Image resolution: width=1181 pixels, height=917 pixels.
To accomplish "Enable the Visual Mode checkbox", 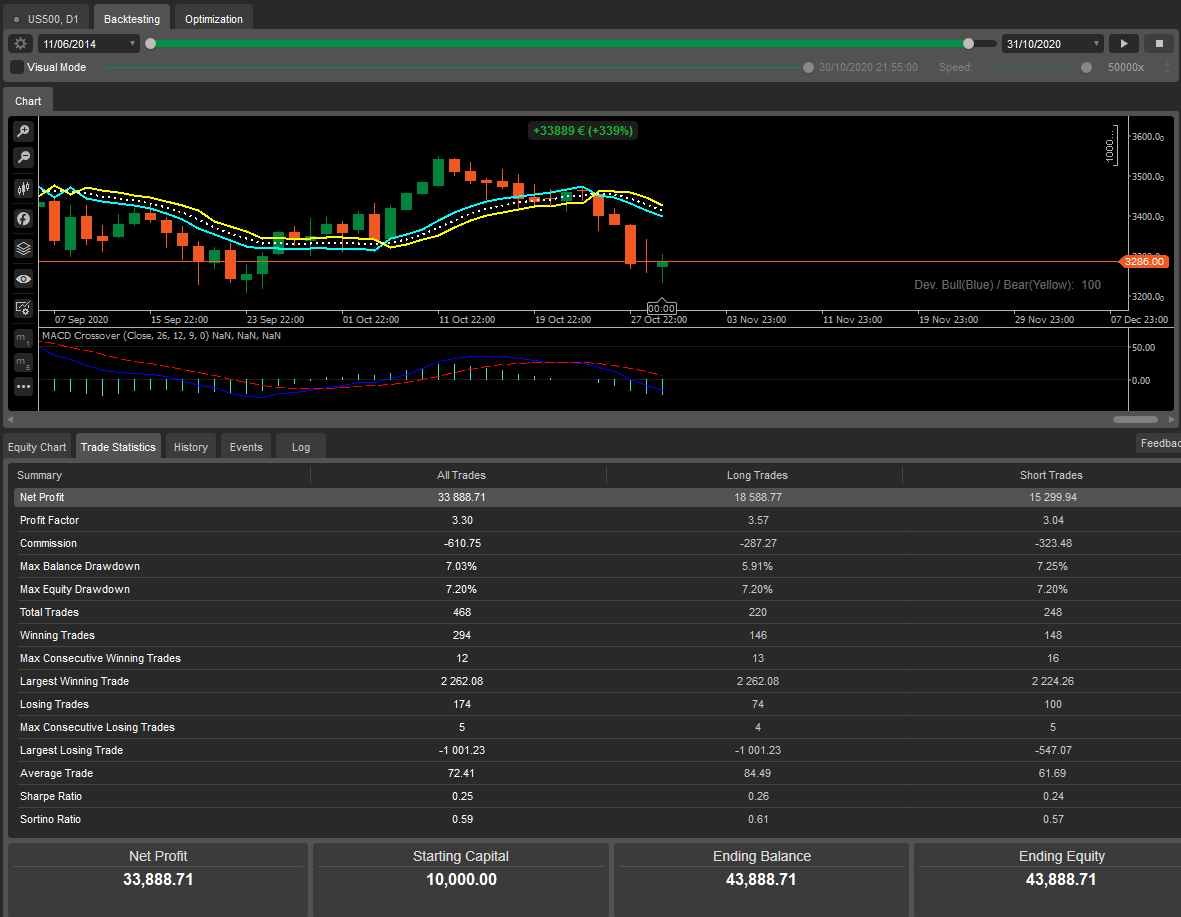I will pos(14,67).
